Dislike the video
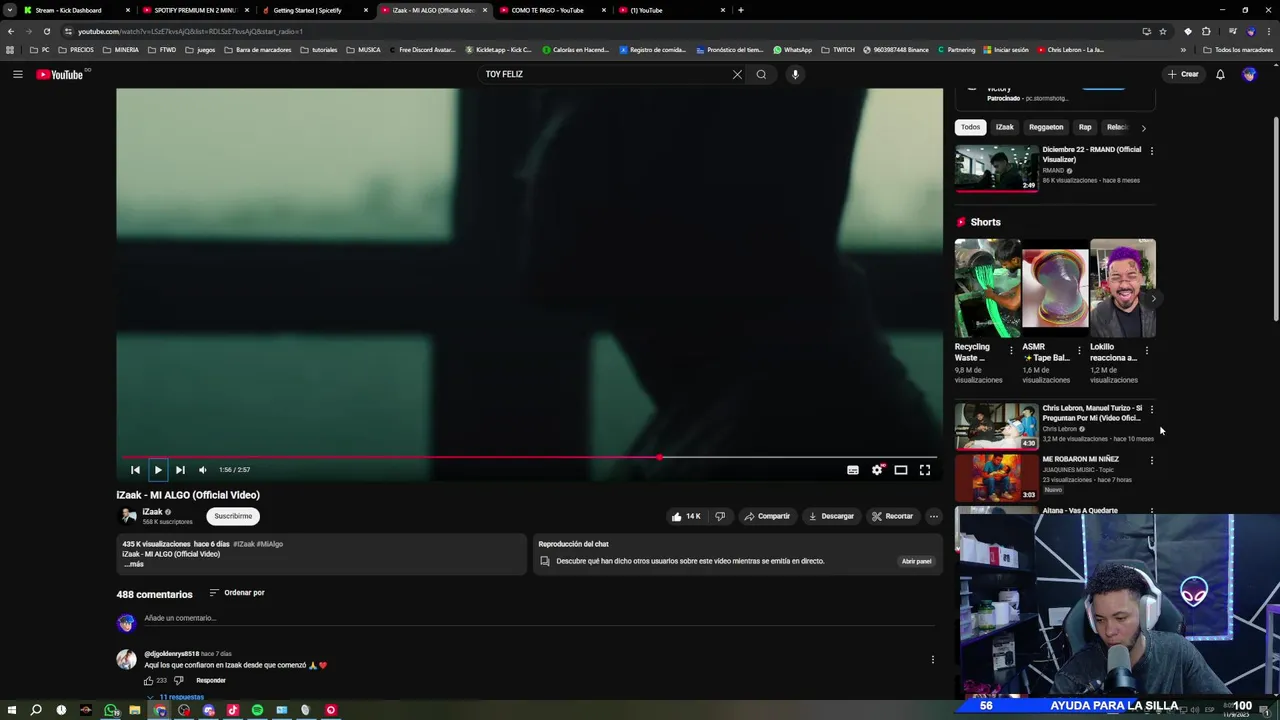The height and width of the screenshot is (720, 1280). 720,516
